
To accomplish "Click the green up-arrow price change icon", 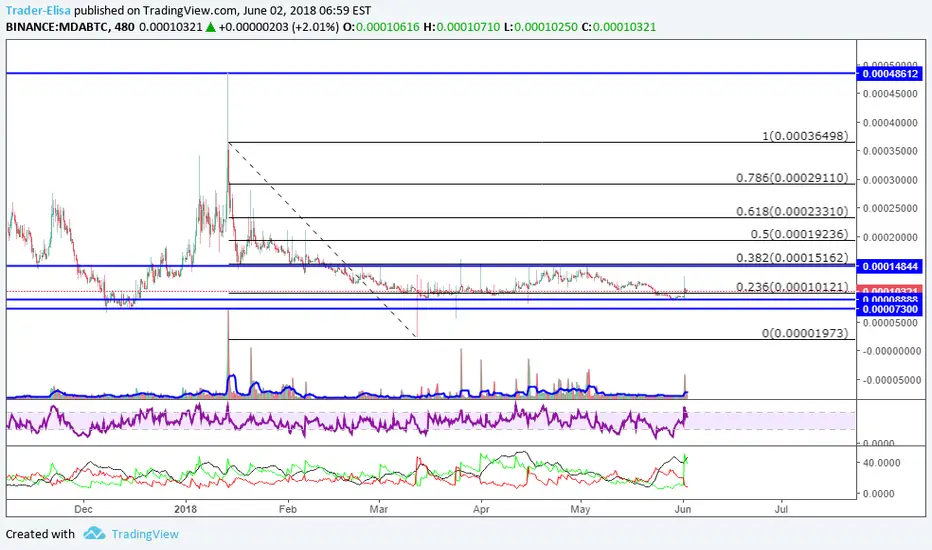I will coord(210,27).
